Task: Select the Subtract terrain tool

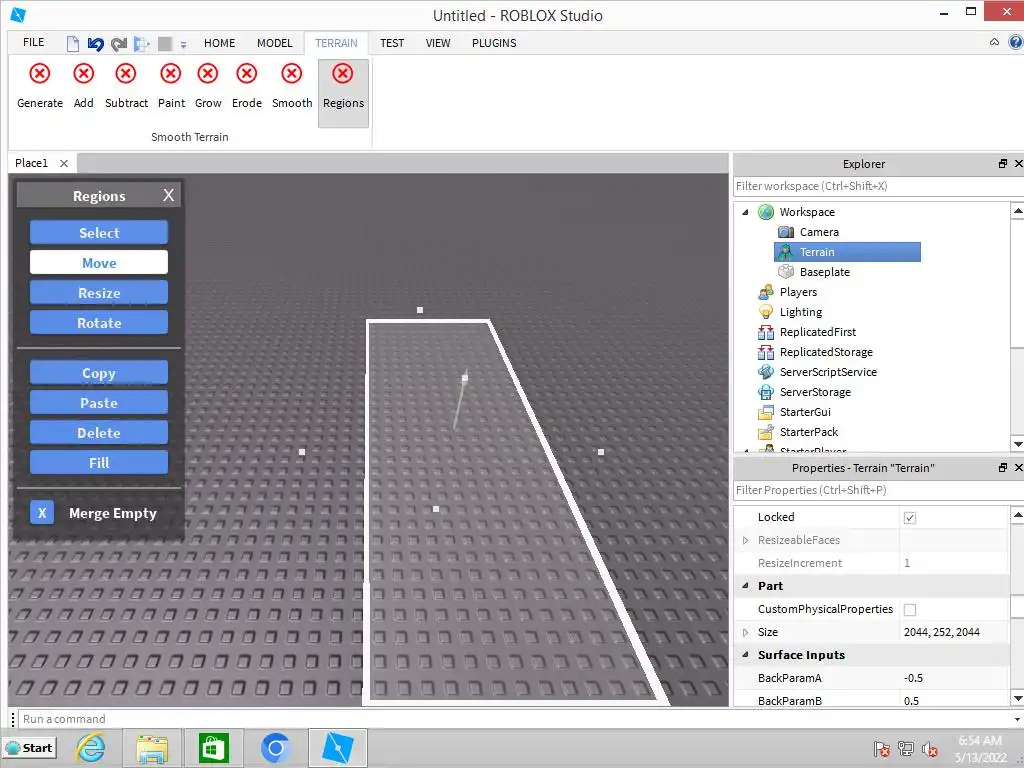Action: pyautogui.click(x=126, y=86)
